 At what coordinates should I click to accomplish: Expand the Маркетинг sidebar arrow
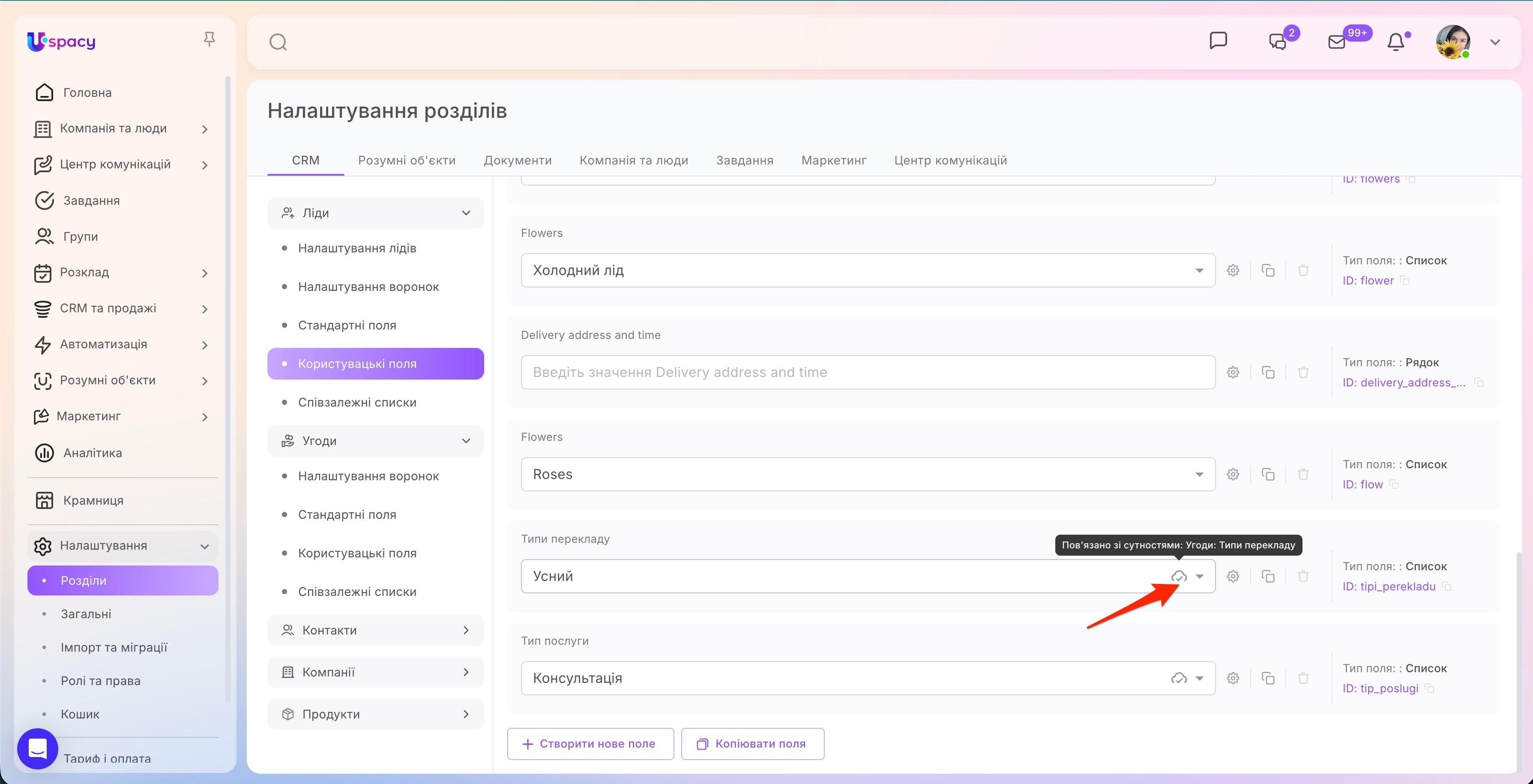[205, 417]
